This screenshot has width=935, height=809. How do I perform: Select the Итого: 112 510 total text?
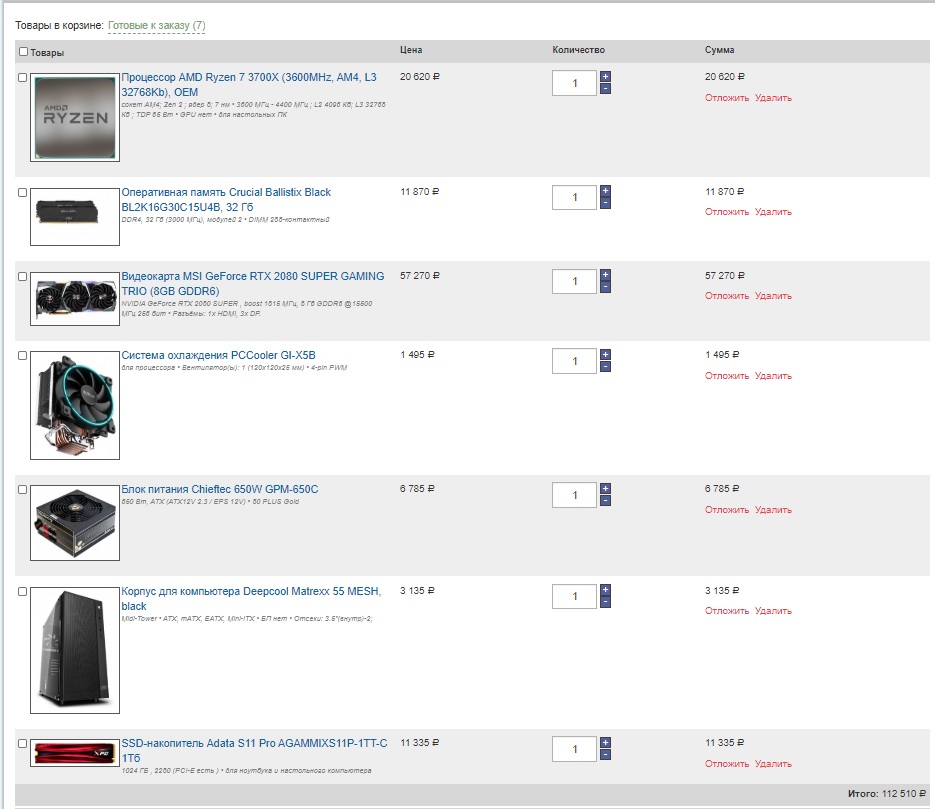tap(886, 793)
